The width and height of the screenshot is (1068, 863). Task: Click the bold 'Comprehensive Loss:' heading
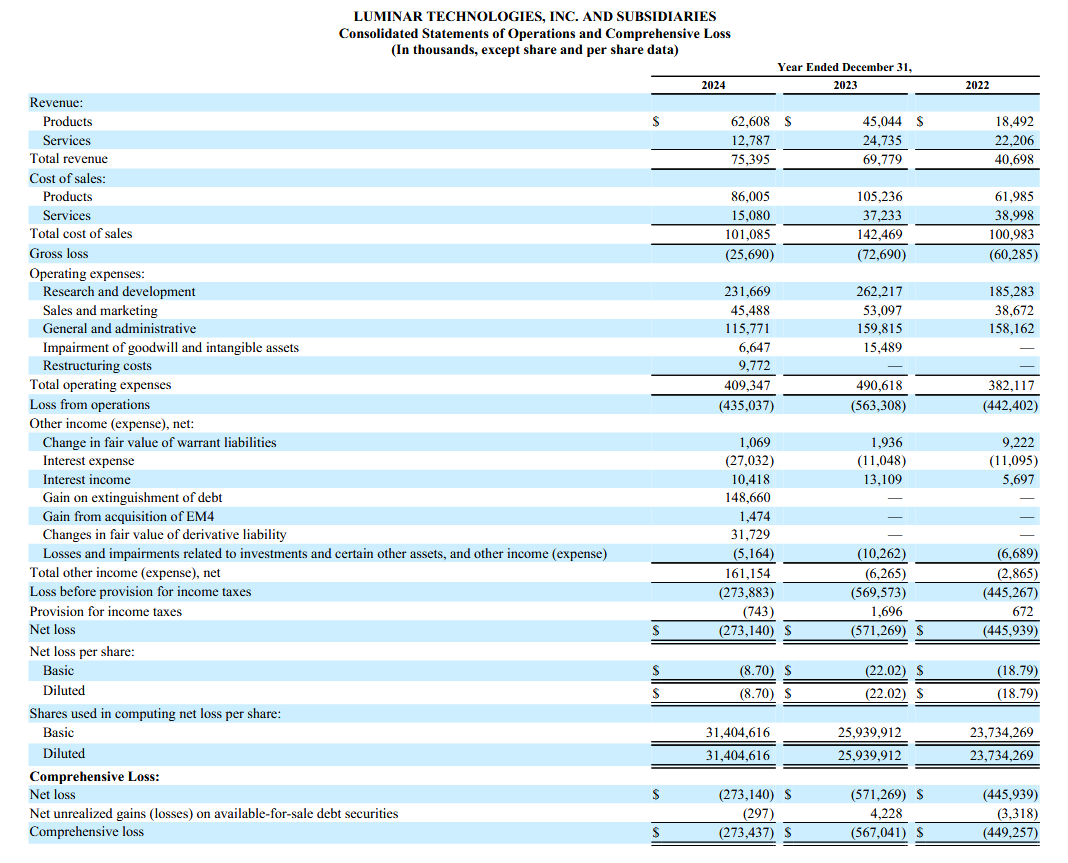95,776
